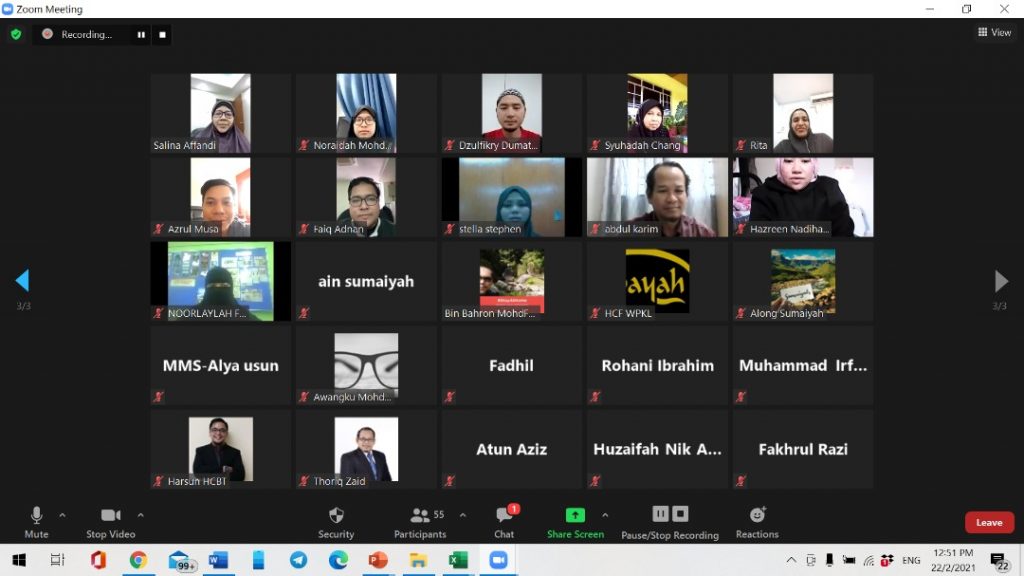
Task: Open the View layout menu
Action: click(x=994, y=33)
